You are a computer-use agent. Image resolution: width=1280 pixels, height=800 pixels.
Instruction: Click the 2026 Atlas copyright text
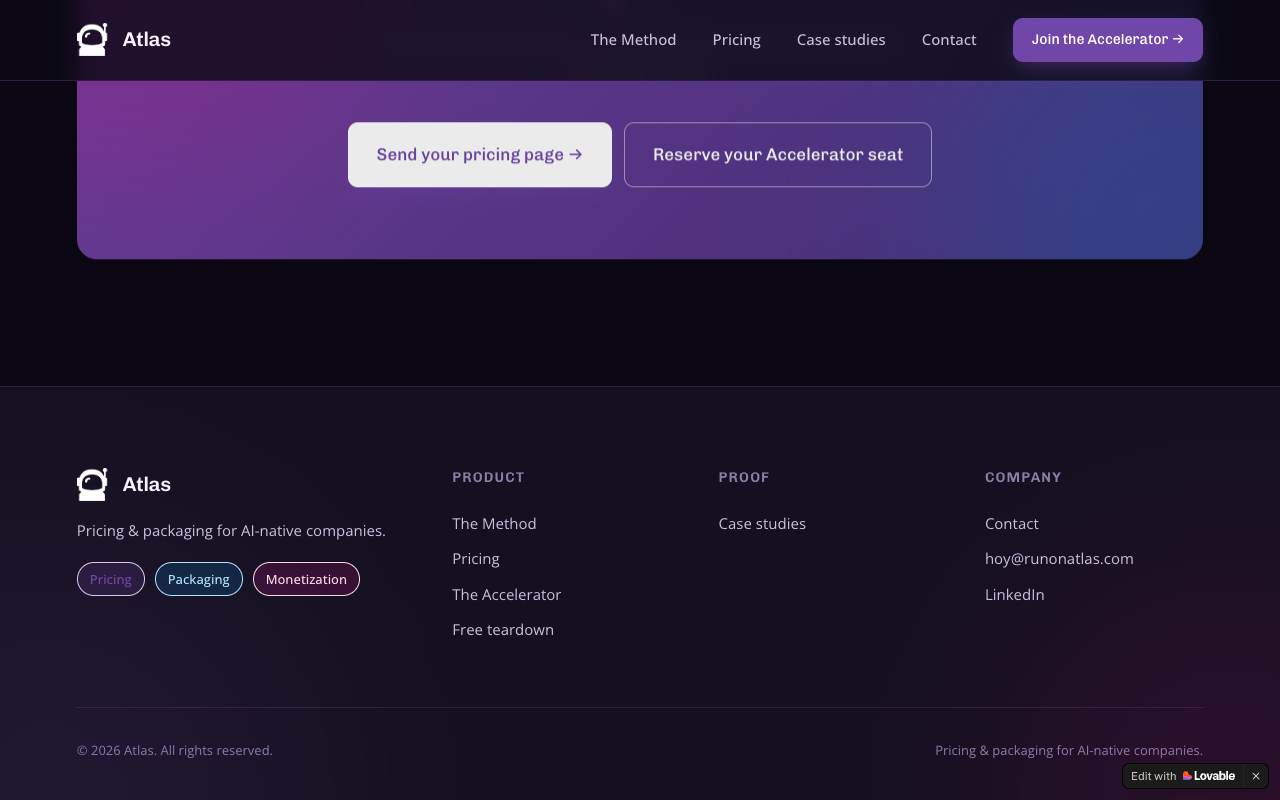(x=175, y=750)
